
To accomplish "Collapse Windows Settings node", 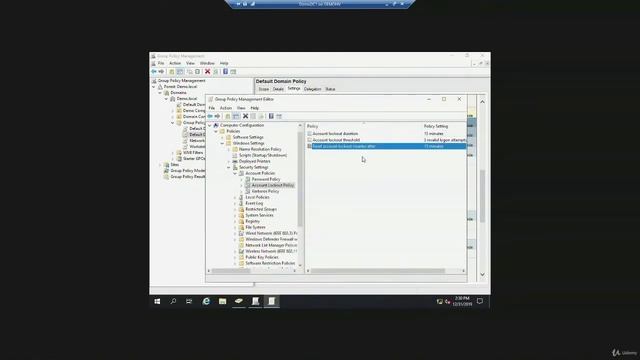I will click(x=222, y=143).
